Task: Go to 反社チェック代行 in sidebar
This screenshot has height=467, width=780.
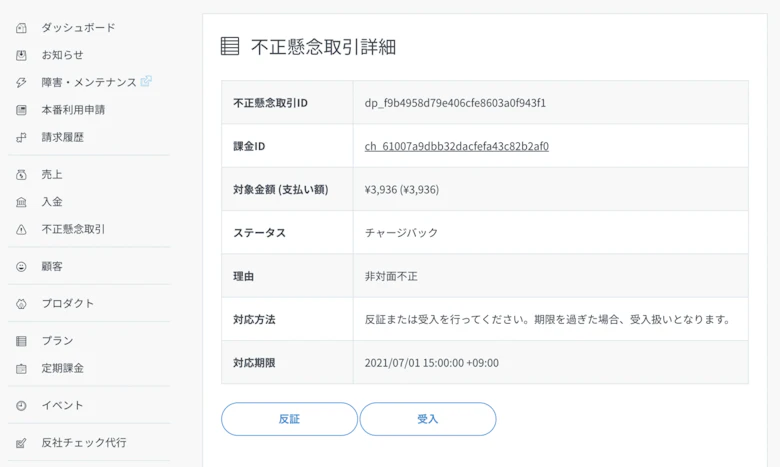Action: click(83, 443)
